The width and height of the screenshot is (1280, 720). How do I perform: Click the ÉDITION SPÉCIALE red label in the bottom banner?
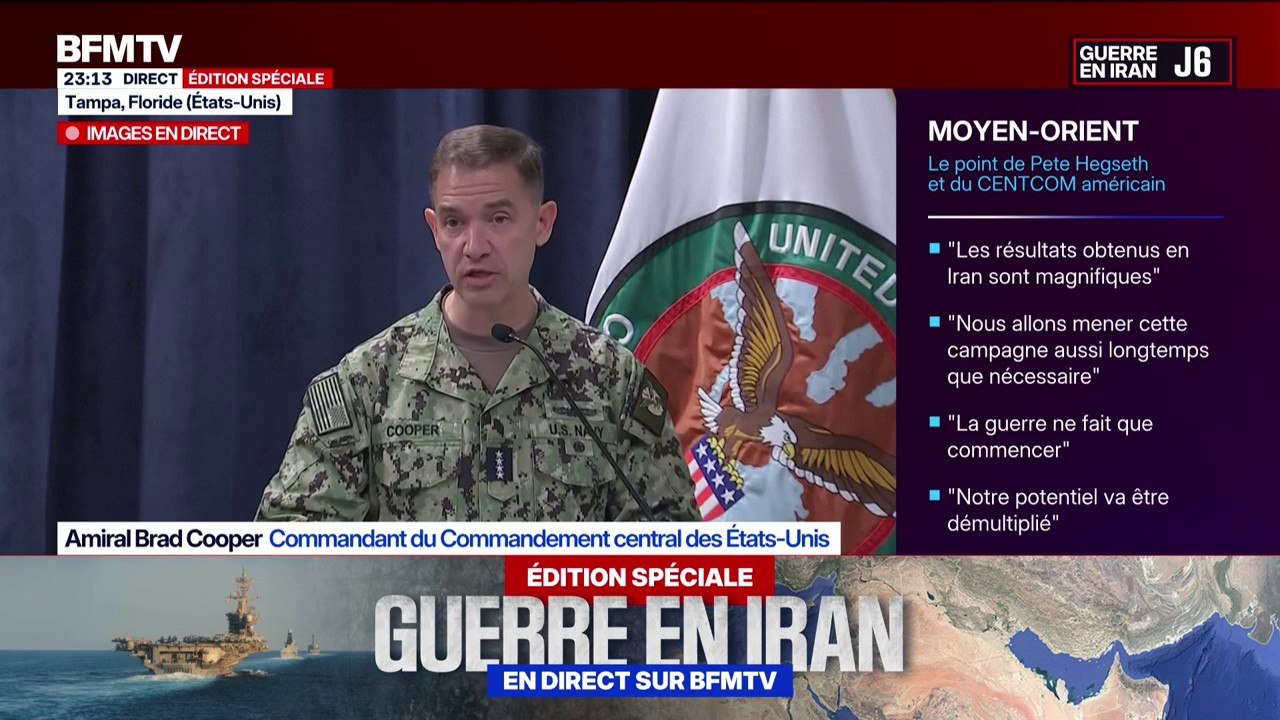[640, 577]
